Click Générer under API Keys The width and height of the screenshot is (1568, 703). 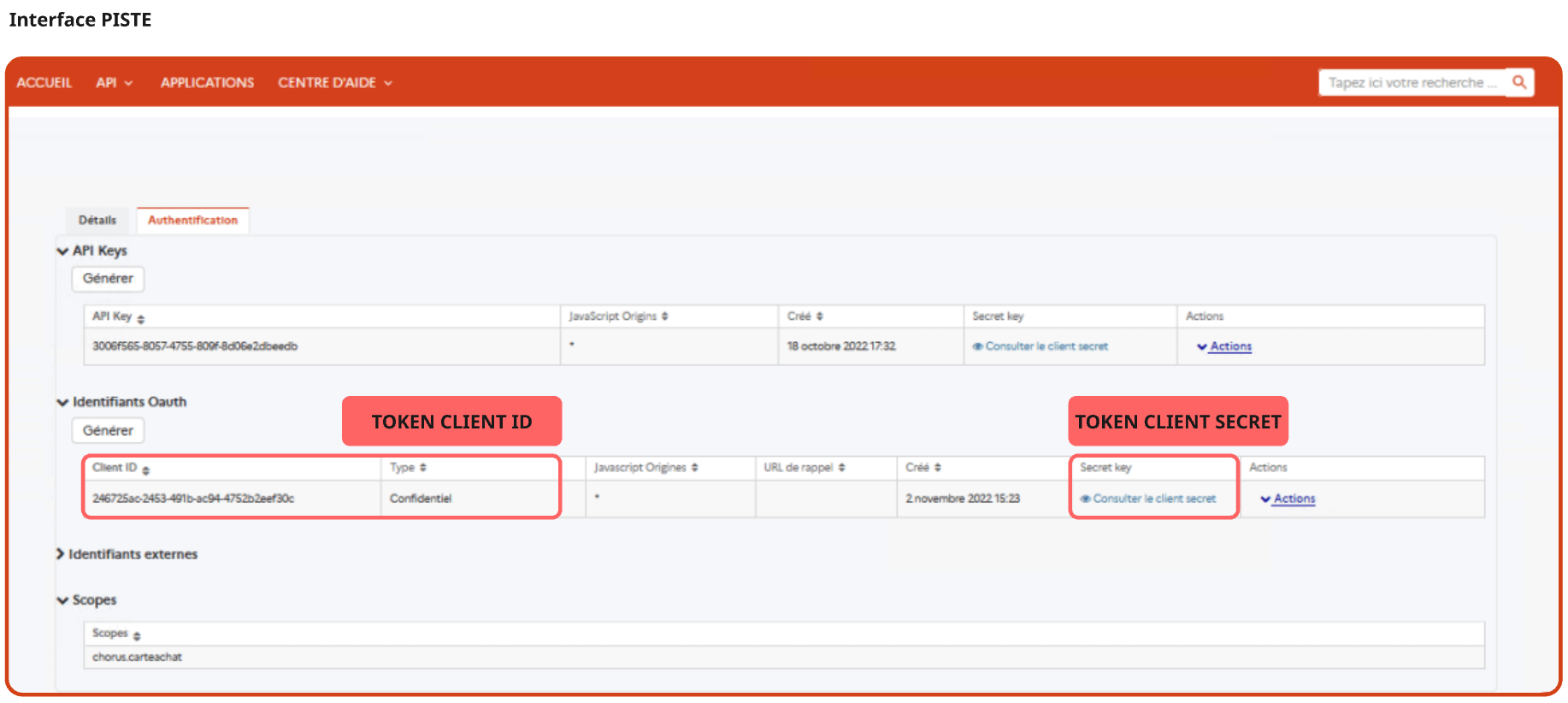coord(108,279)
